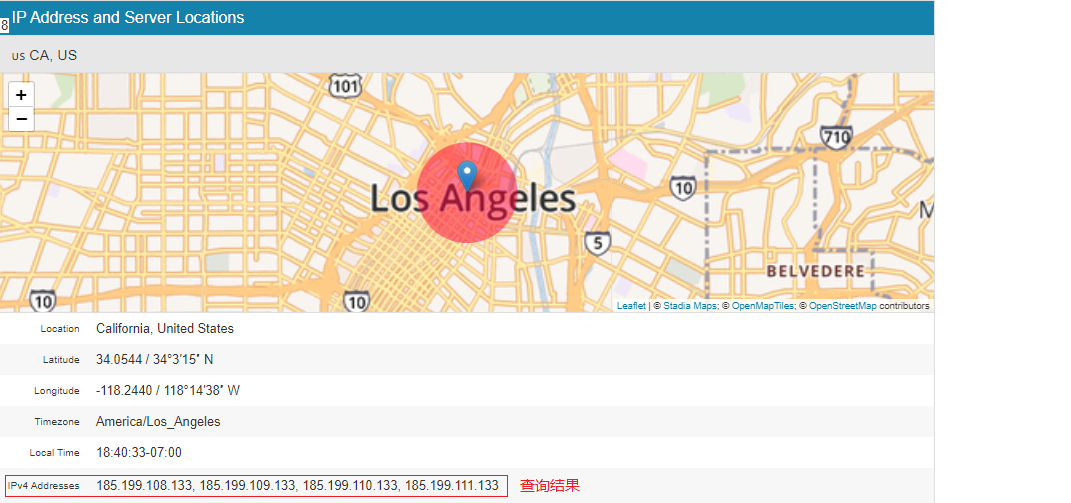Click the blue map location marker
Screen dimensions: 1071x503
click(x=467, y=176)
